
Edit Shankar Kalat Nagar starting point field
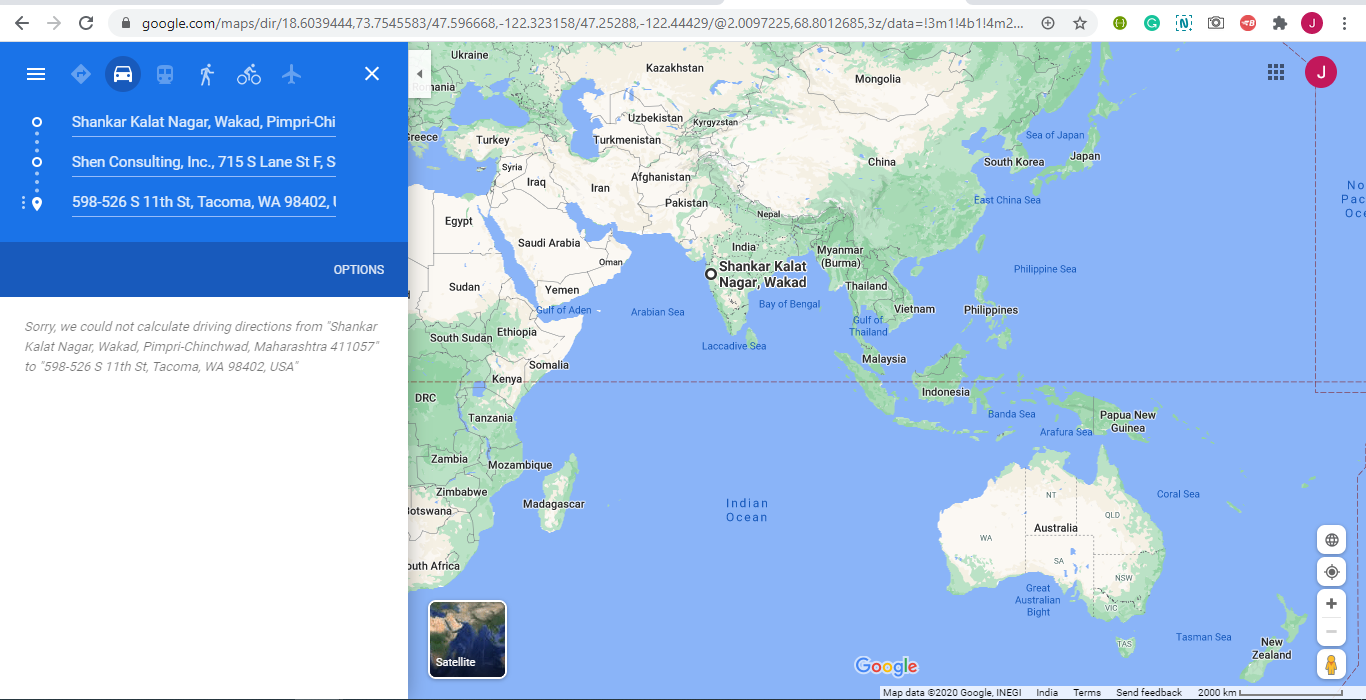[204, 122]
